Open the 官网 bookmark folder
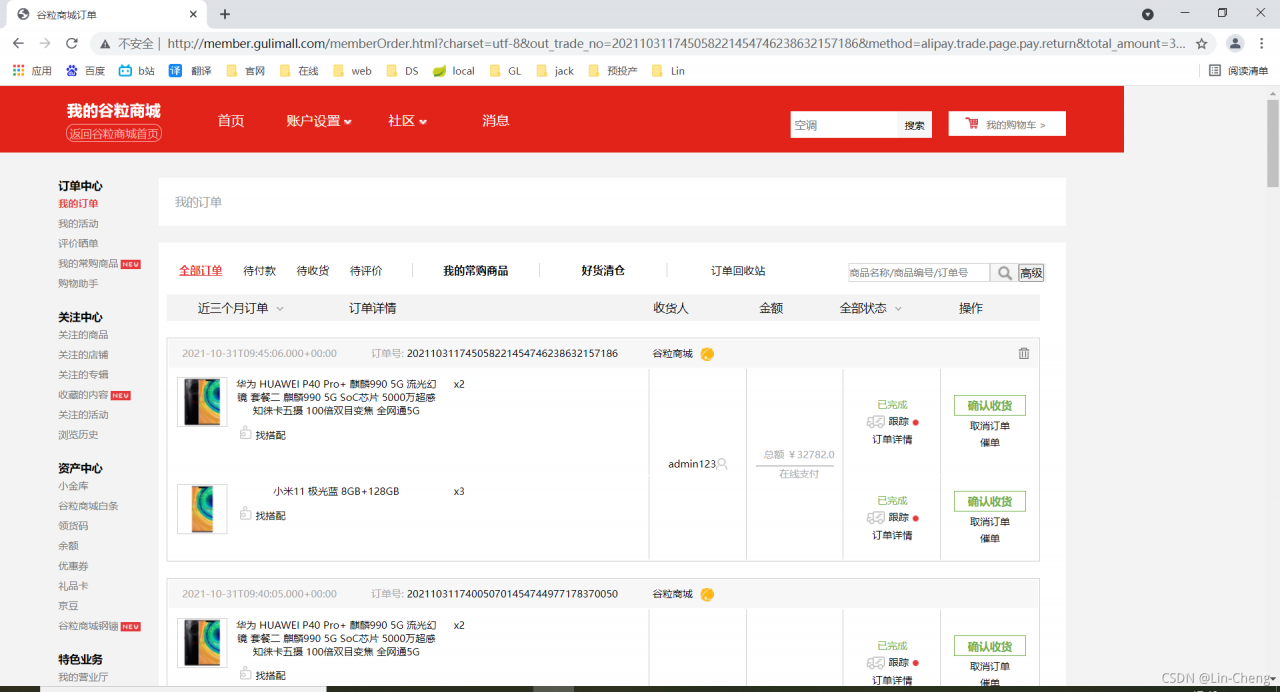Viewport: 1280px width, 692px height. pyautogui.click(x=245, y=71)
